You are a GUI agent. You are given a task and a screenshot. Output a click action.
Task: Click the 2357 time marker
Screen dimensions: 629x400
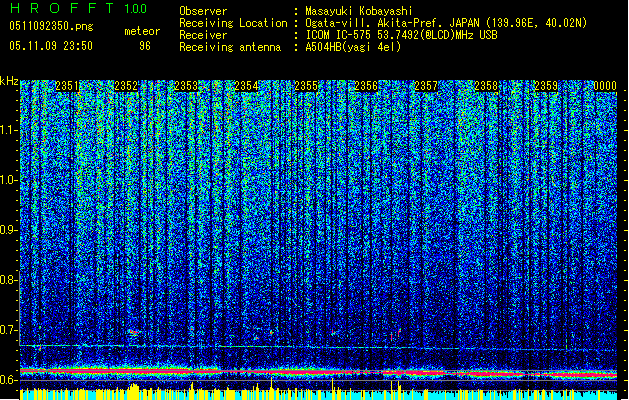click(x=426, y=86)
